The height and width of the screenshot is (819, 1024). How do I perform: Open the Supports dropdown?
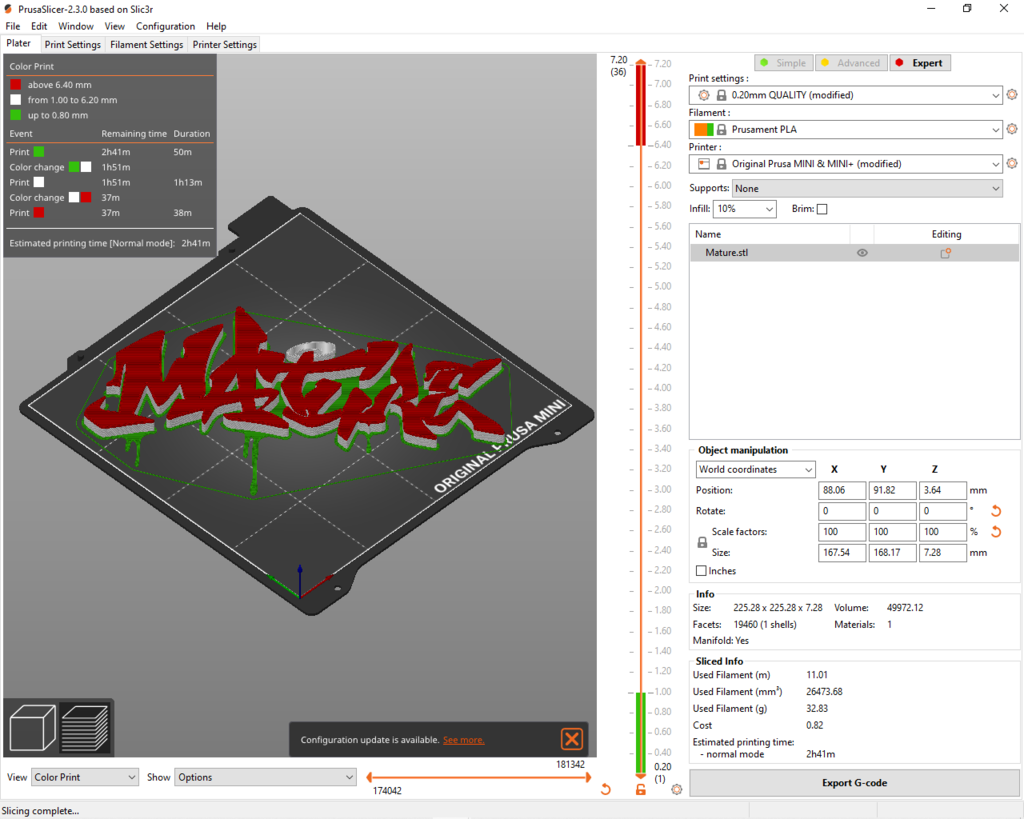click(x=867, y=189)
